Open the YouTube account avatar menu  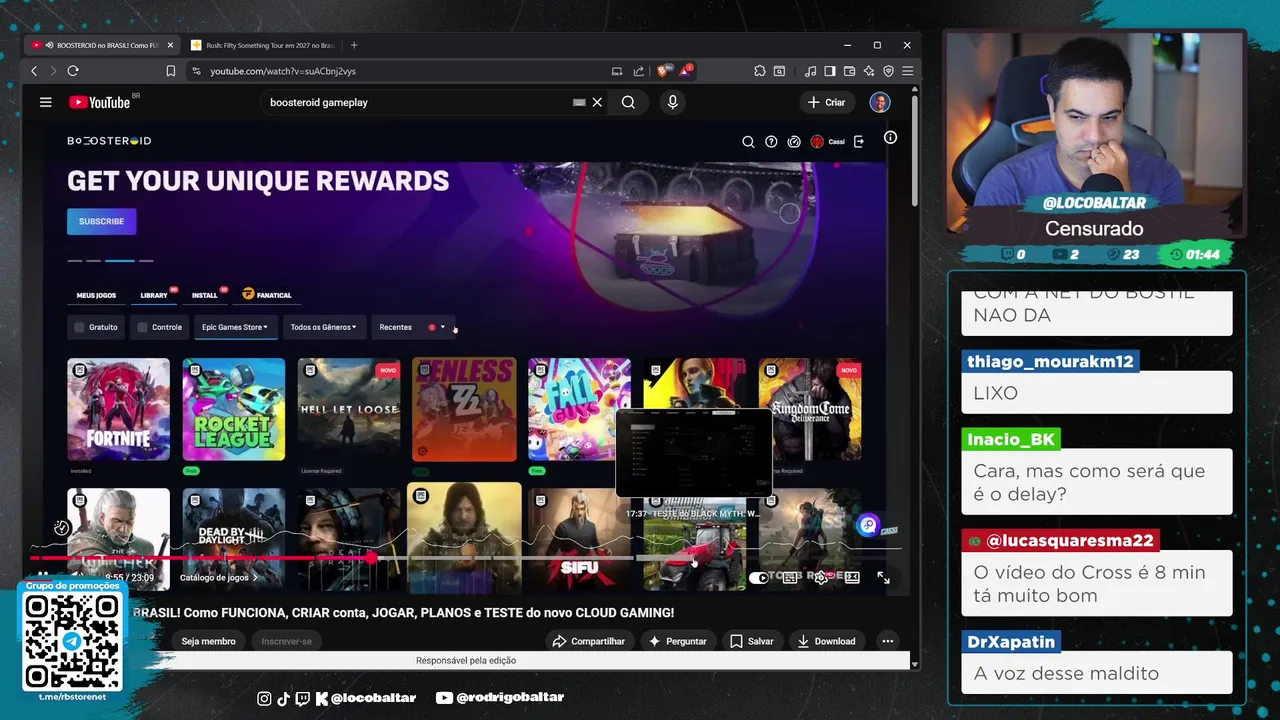point(879,102)
